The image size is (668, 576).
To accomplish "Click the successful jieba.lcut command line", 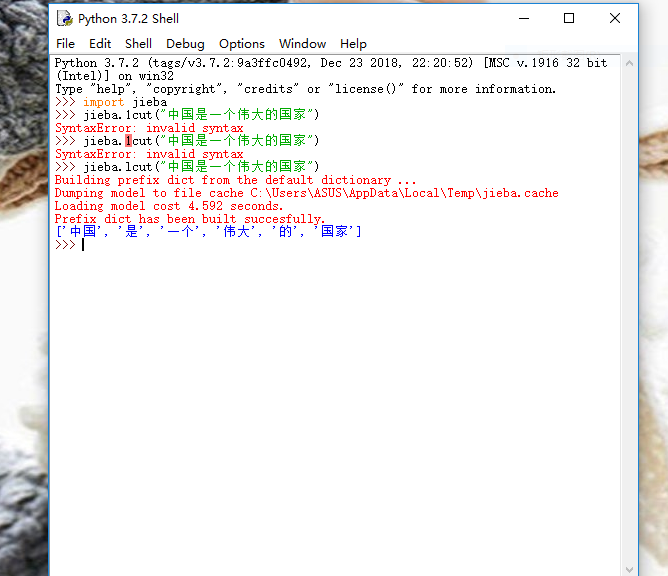I will (187, 167).
